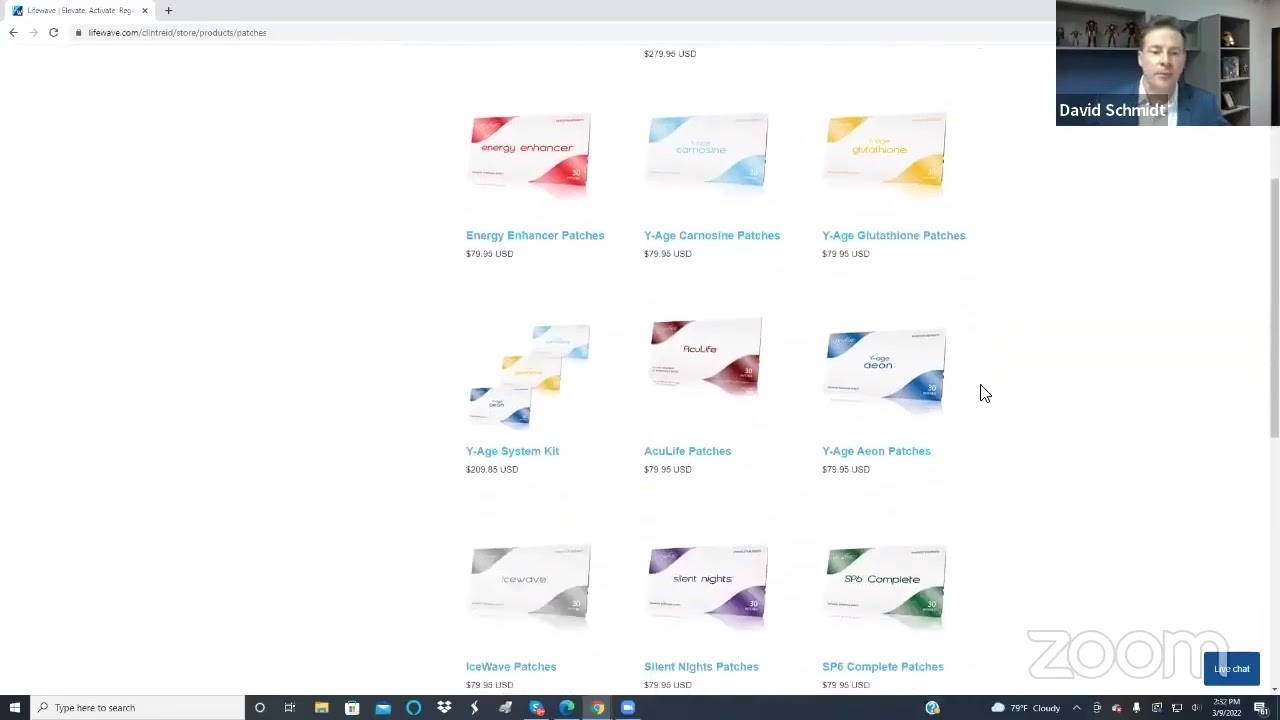Screen dimensions: 1280x720
Task: Click the AcuLife product box image
Action: tap(706, 358)
